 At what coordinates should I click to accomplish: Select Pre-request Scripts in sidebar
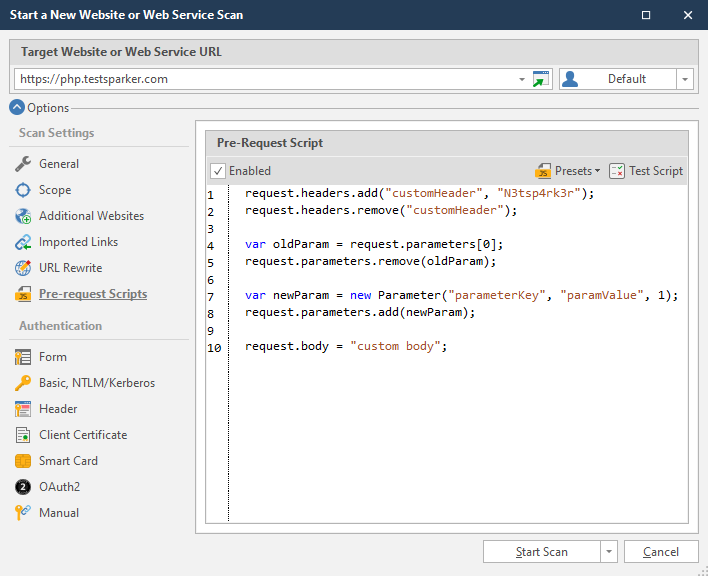(x=92, y=294)
